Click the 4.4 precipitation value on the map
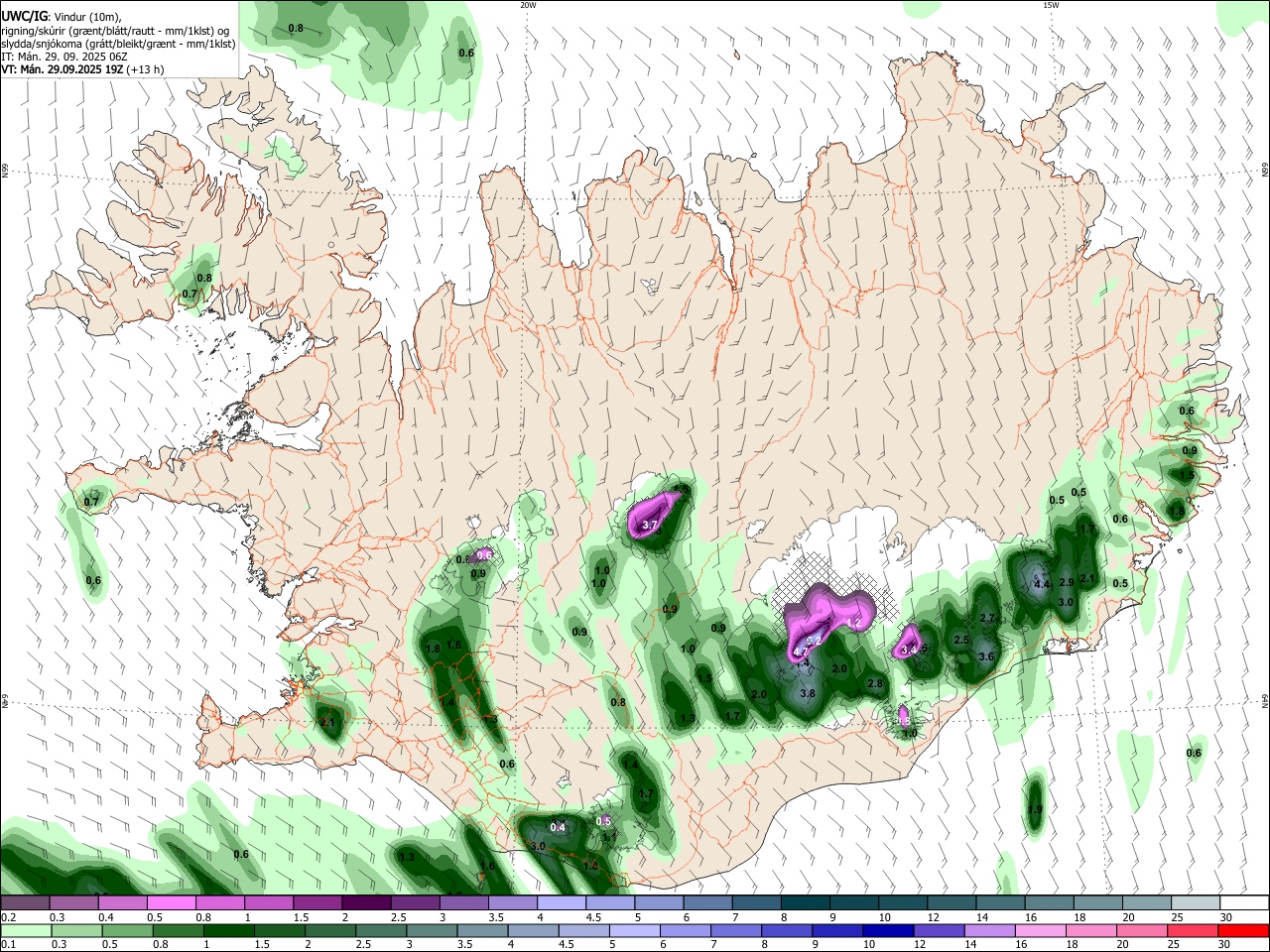 point(1042,584)
